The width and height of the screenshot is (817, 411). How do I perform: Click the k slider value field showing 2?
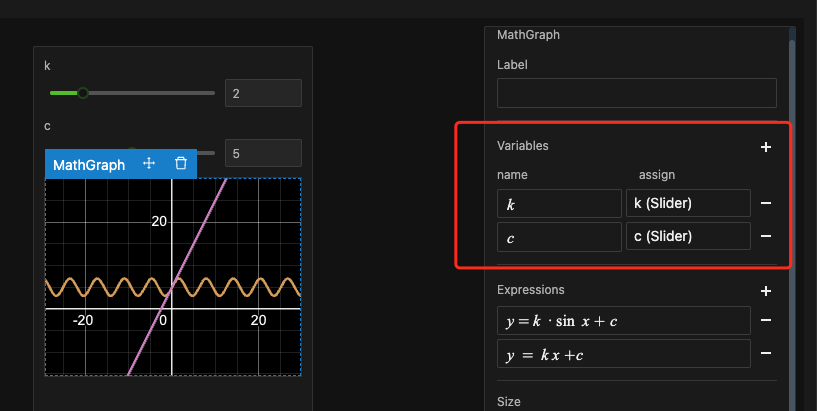(263, 93)
